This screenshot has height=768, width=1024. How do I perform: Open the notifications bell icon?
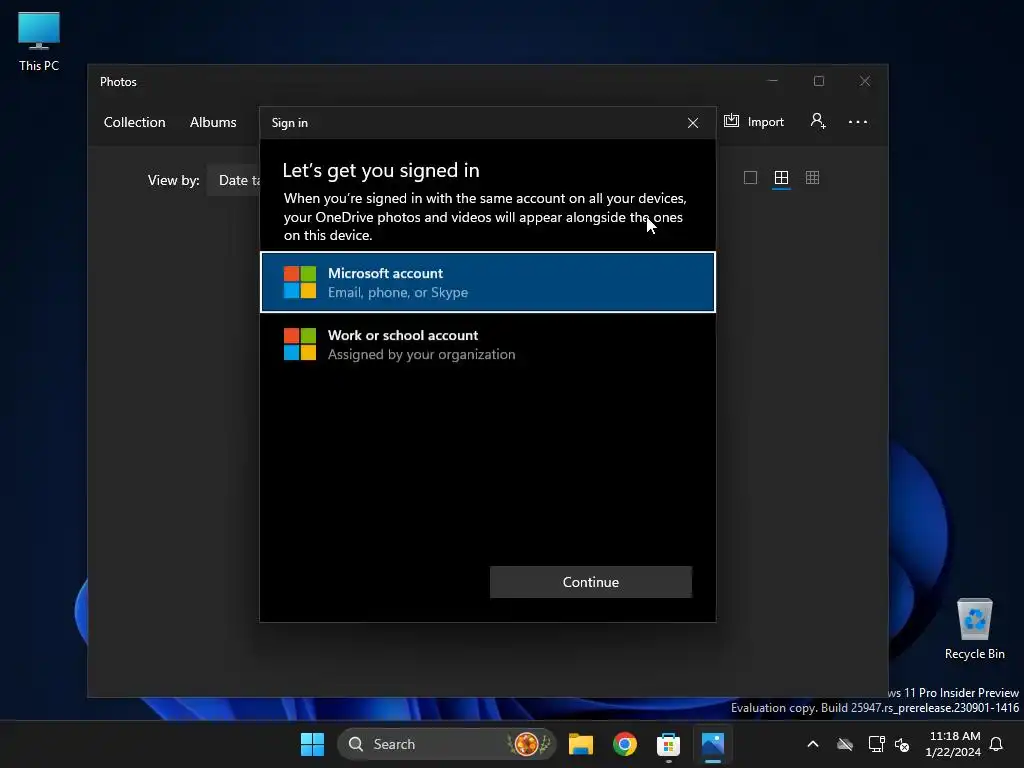[996, 744]
